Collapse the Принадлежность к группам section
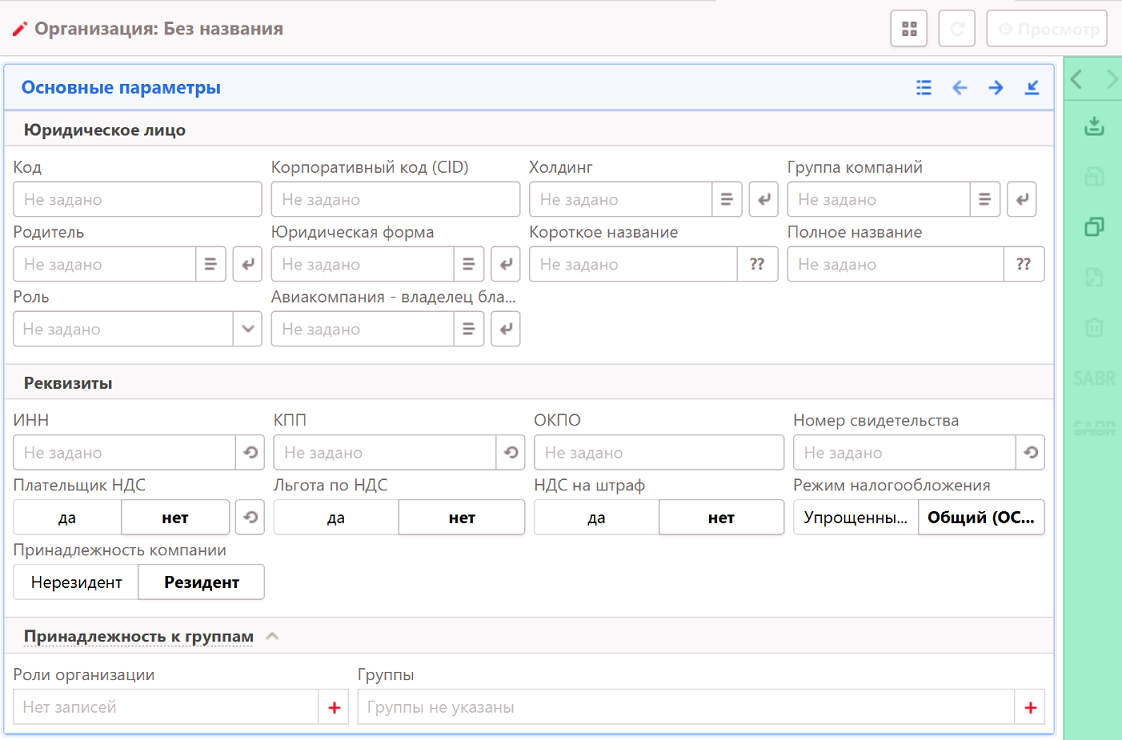 pos(273,636)
